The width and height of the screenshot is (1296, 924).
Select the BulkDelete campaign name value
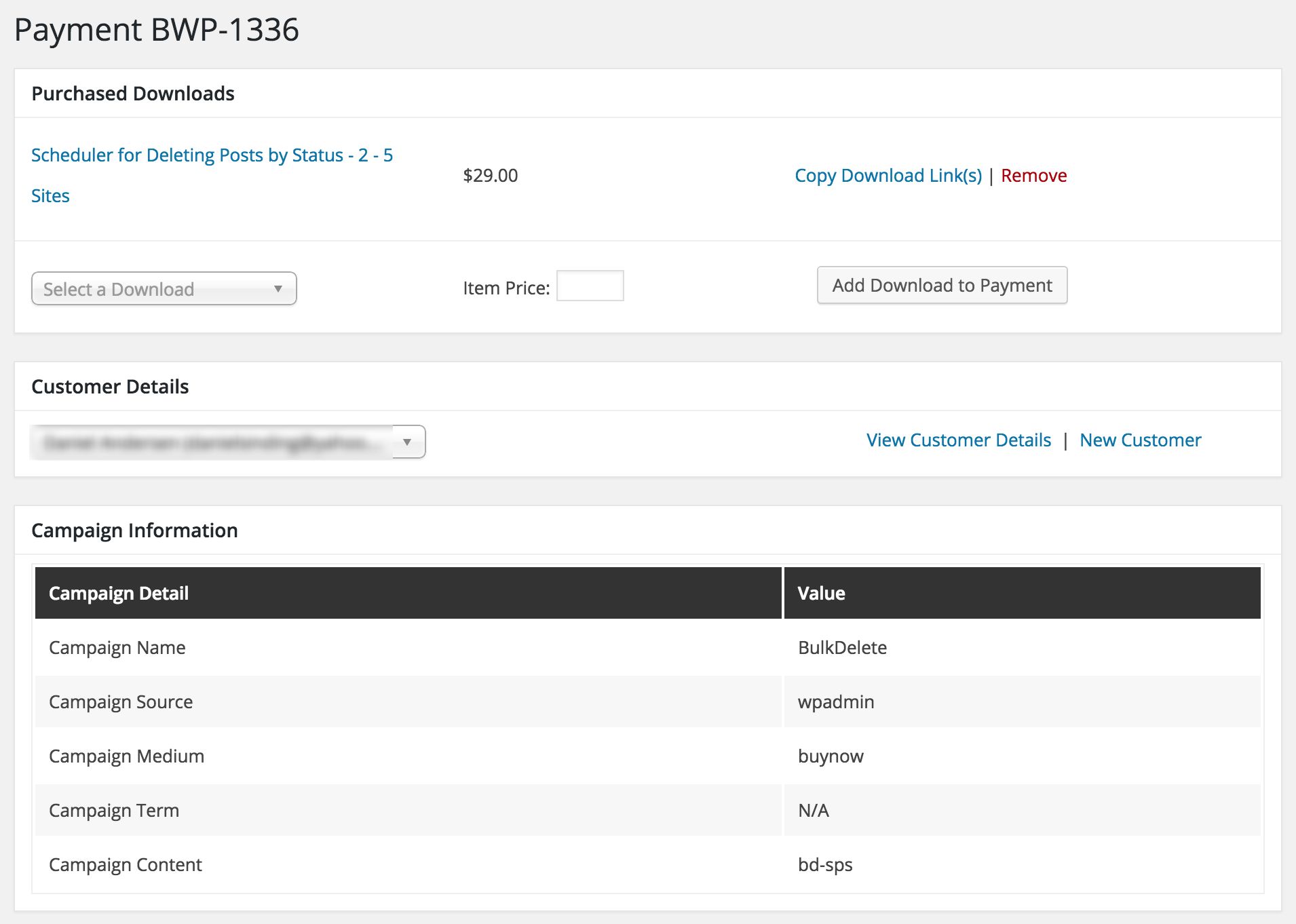pyautogui.click(x=842, y=648)
